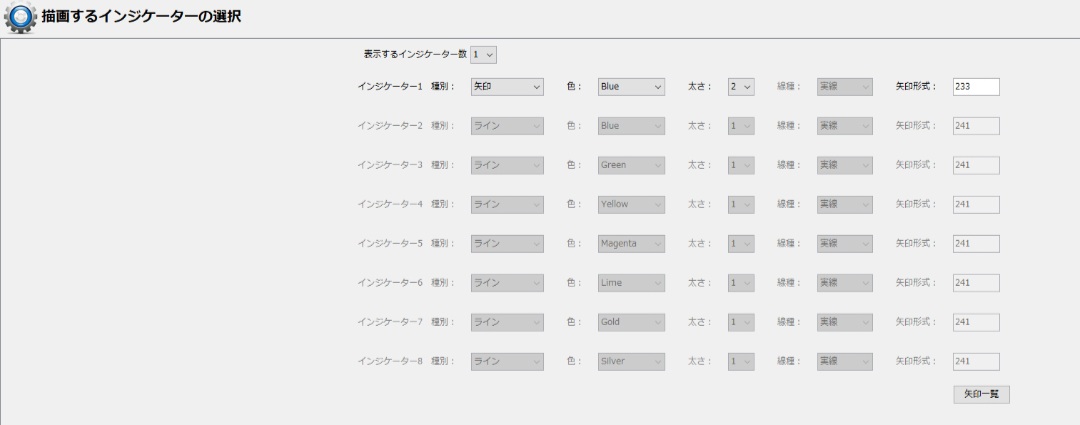Image resolution: width=1080 pixels, height=425 pixels.
Task: Open the 表示するインジケーター数 dropdown
Action: coord(483,55)
